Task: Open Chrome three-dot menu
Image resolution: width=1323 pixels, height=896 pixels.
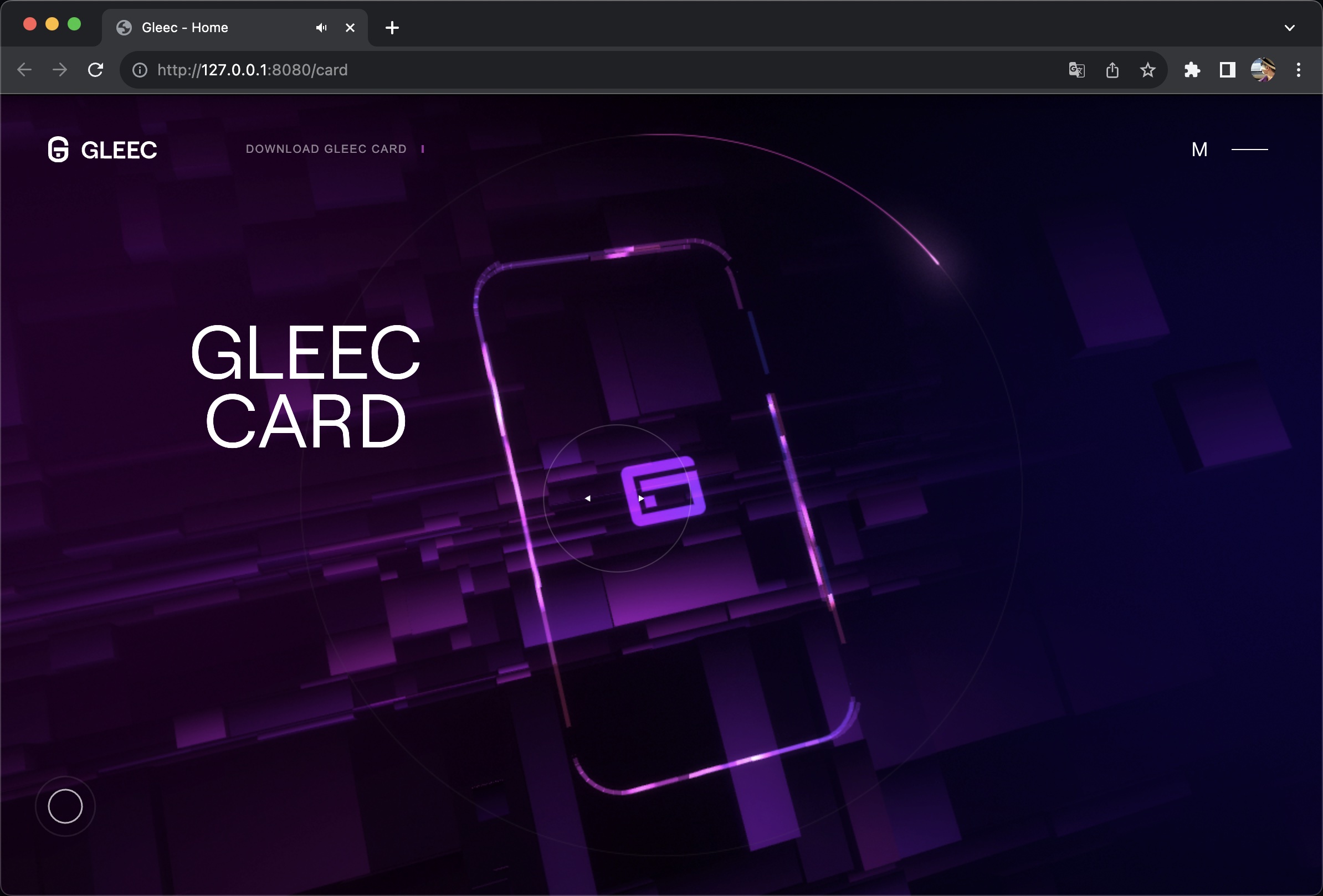Action: point(1299,70)
